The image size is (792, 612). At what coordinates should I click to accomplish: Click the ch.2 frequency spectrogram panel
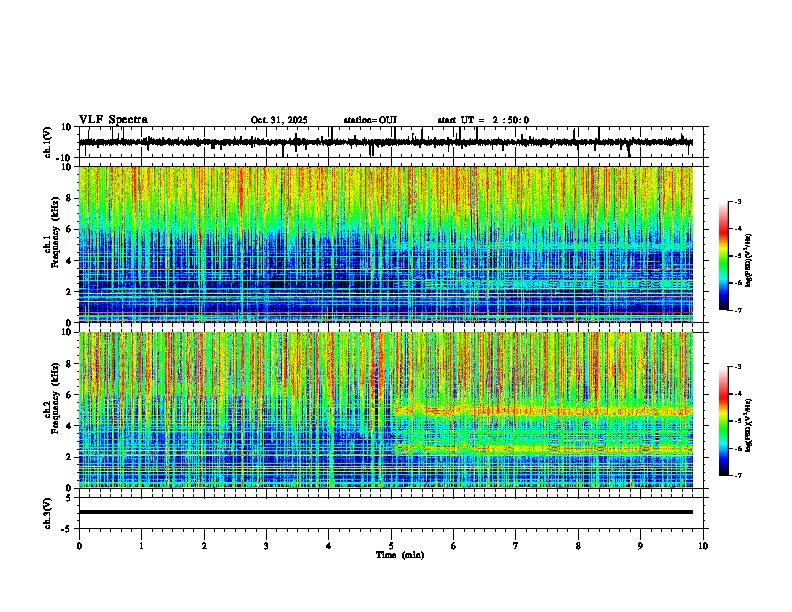pos(386,410)
